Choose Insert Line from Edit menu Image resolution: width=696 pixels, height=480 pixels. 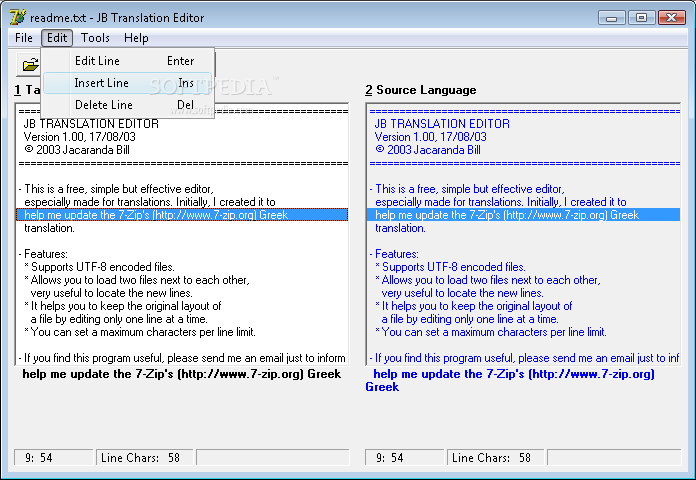coord(128,83)
